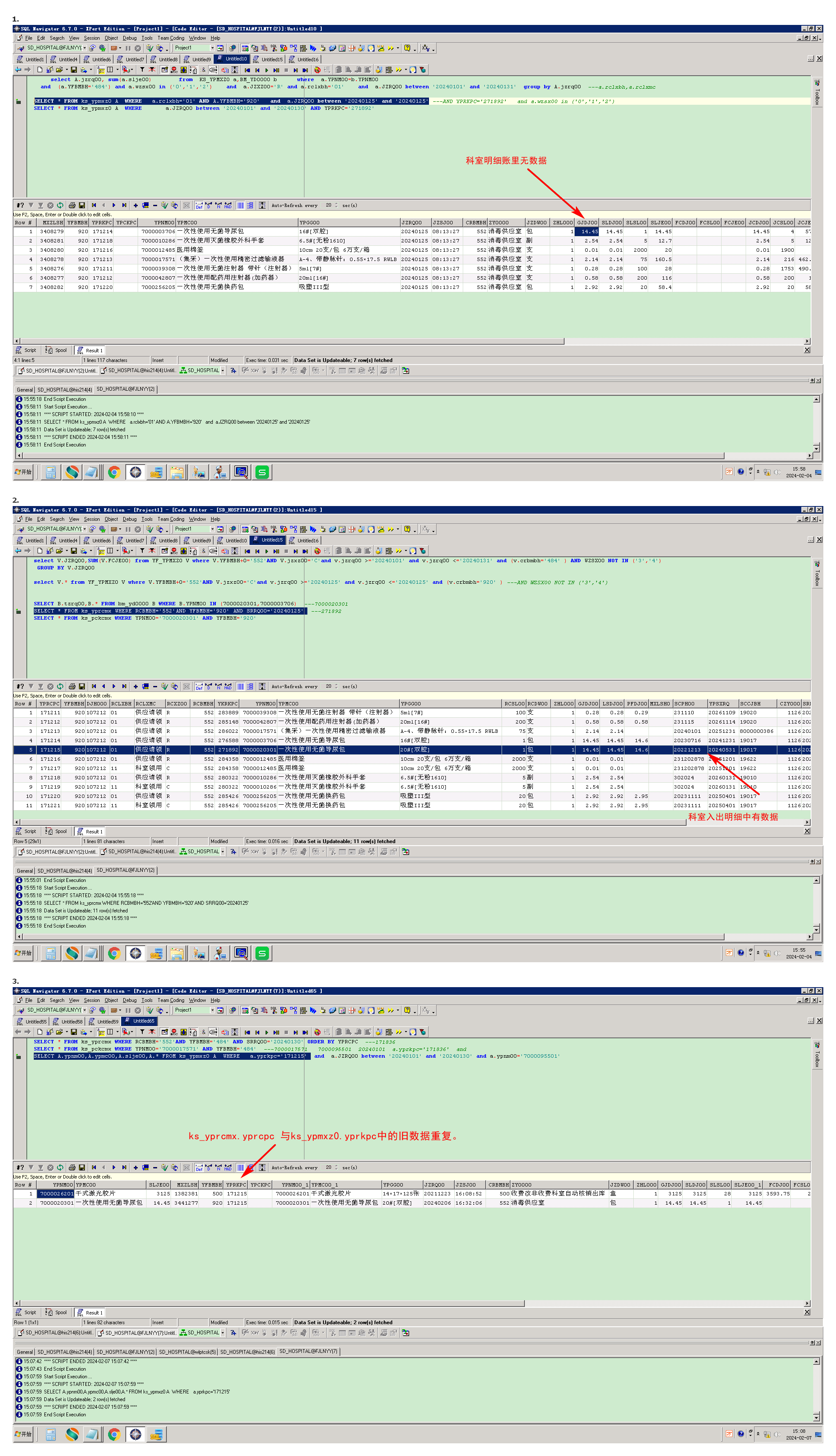
Task: Click Save grid icon in Untitled15 window
Action: 81,686
